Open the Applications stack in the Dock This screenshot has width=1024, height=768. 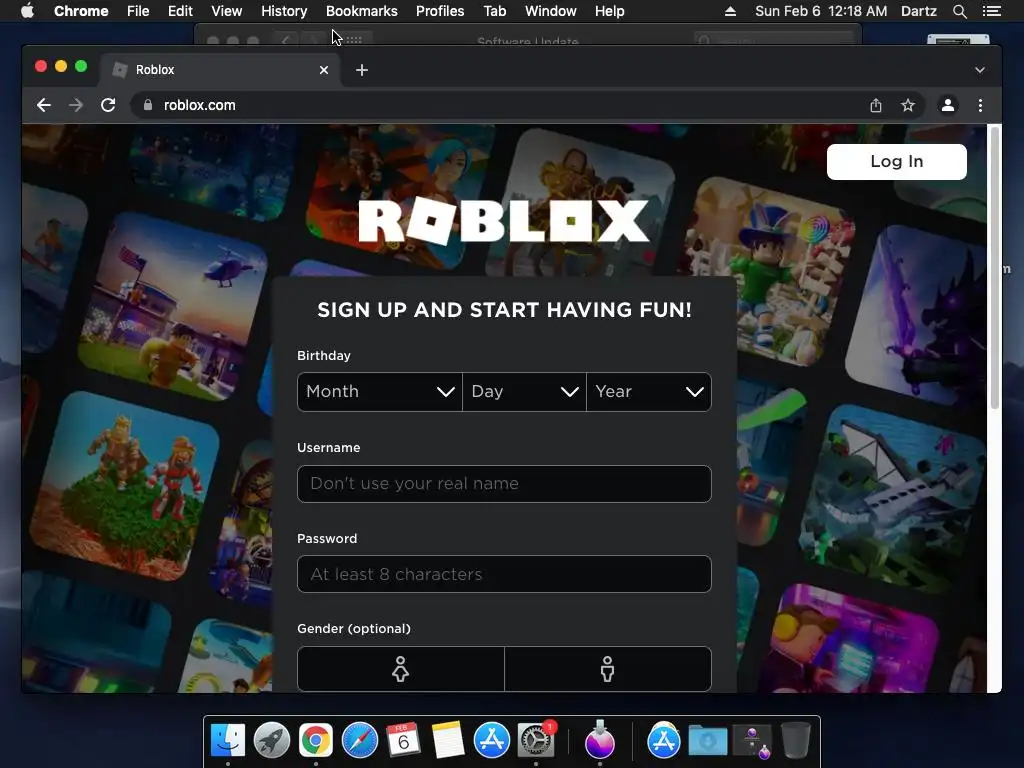tap(664, 741)
